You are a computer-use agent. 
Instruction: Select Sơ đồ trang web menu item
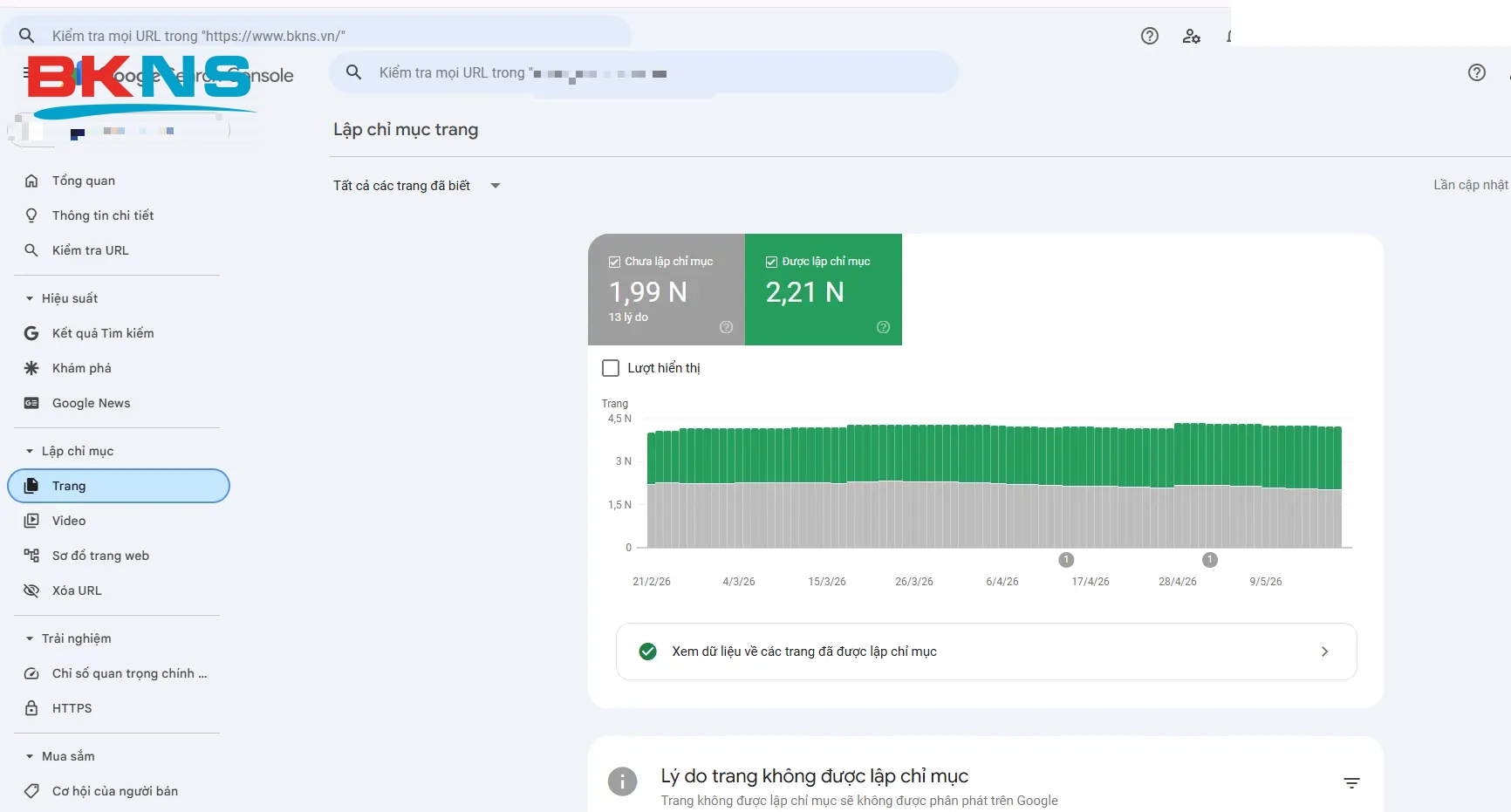coord(119,556)
